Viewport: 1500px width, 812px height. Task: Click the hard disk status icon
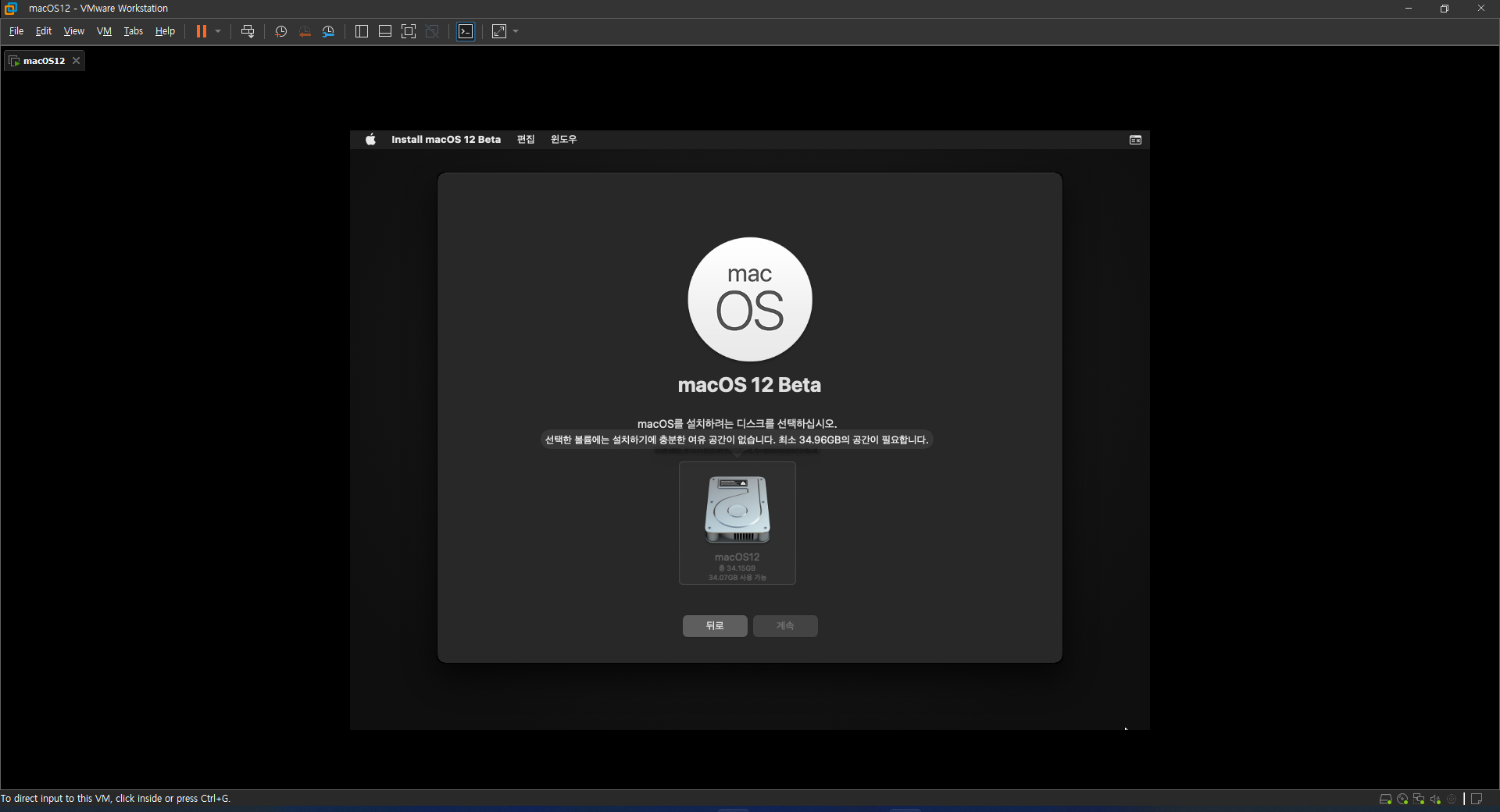click(x=1385, y=799)
